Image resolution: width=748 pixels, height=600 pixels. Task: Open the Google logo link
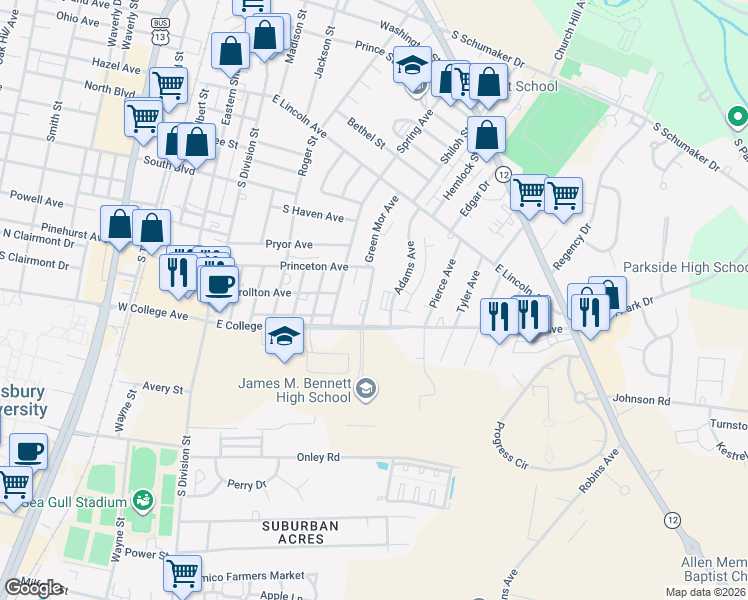tap(34, 589)
